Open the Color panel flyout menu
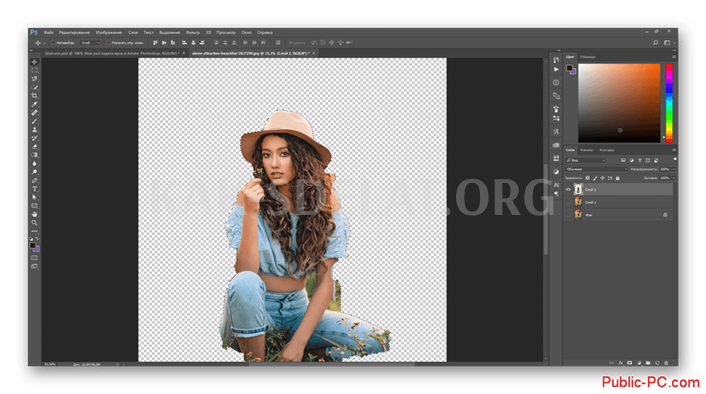This screenshot has height=394, width=706. [674, 57]
